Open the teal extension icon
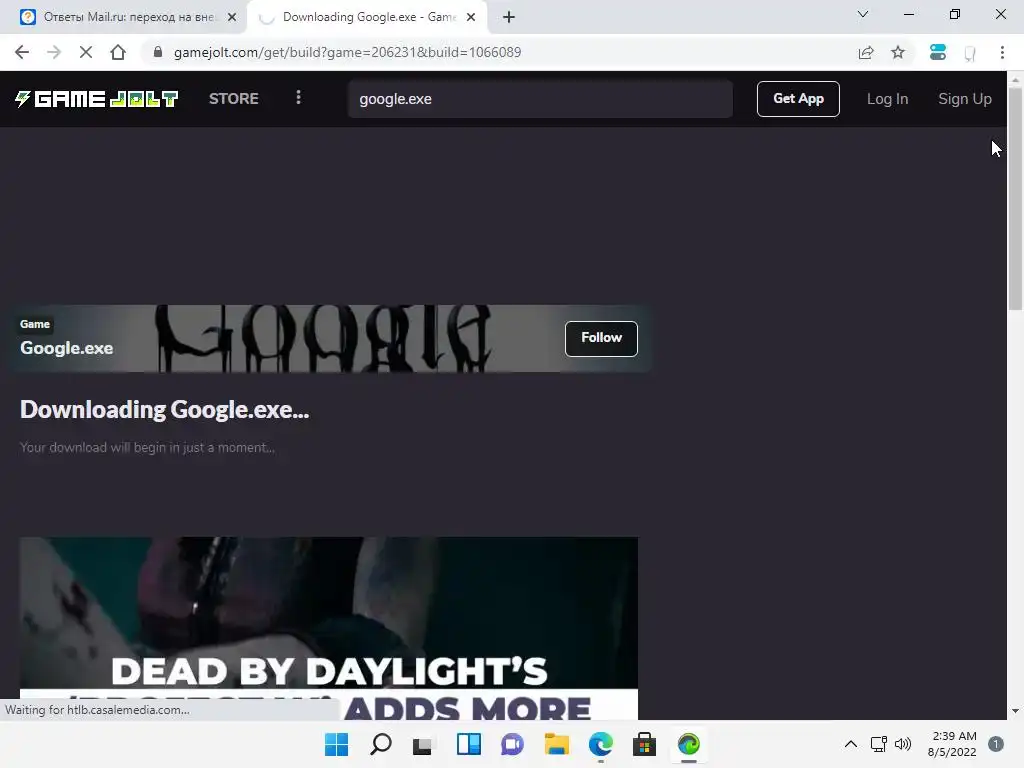 click(x=938, y=52)
